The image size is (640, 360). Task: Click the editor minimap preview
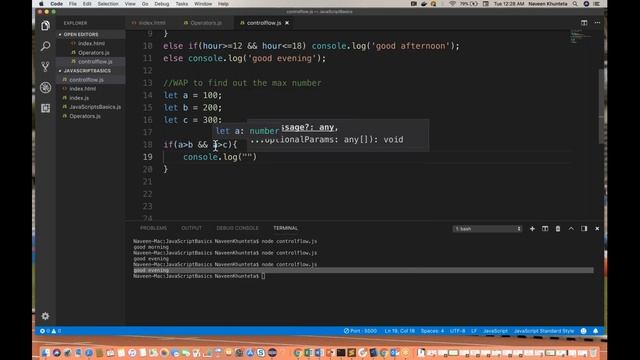tap(581, 36)
